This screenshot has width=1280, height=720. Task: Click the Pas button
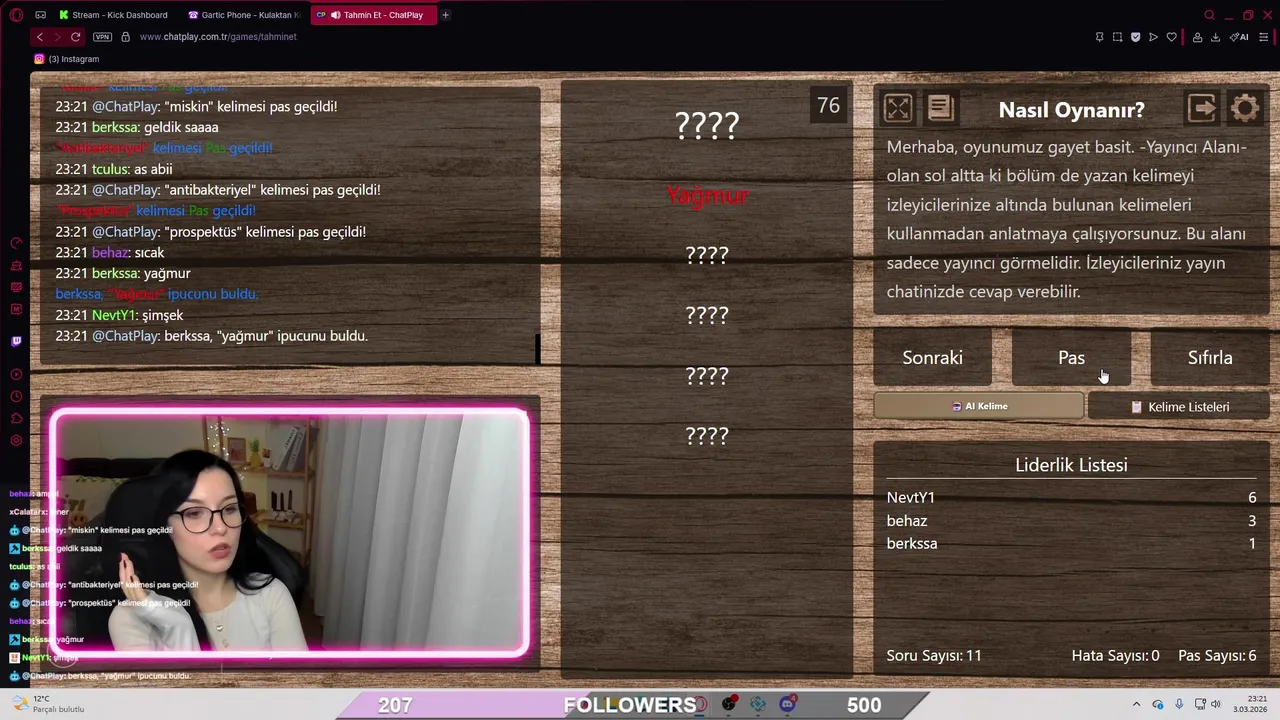click(x=1071, y=358)
